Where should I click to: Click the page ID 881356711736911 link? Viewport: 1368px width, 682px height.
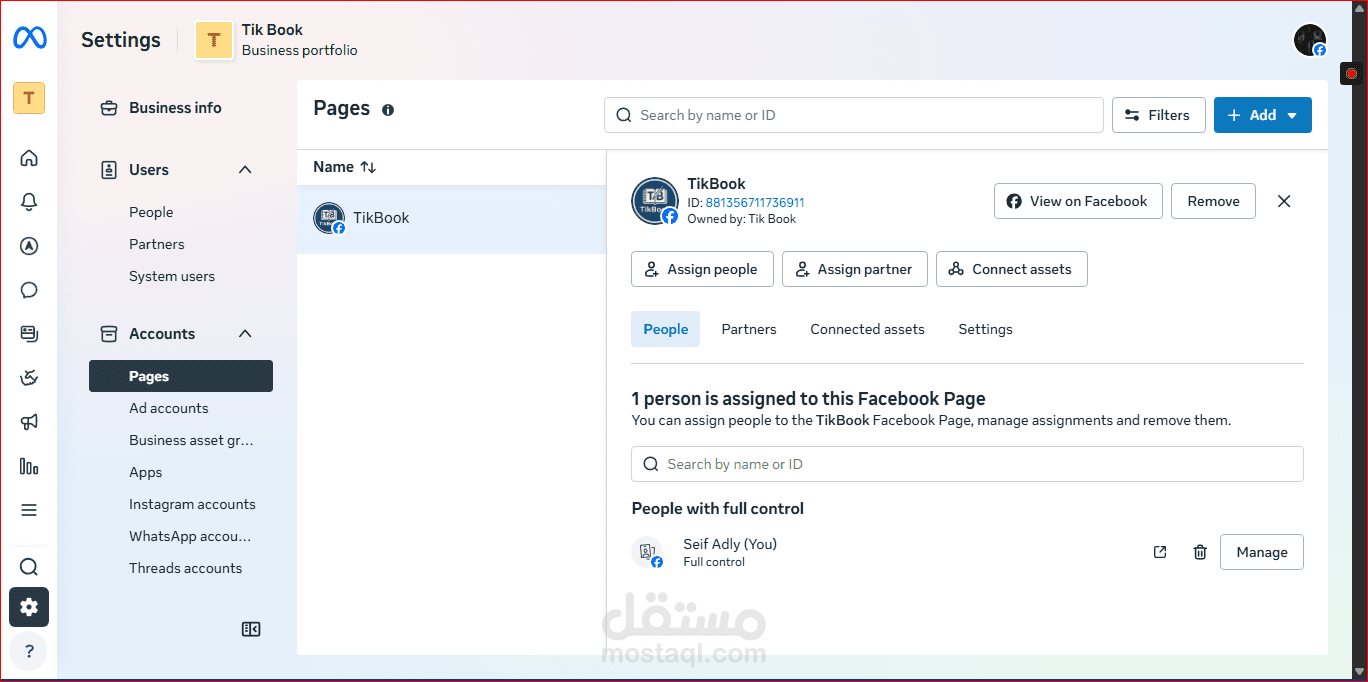[755, 202]
